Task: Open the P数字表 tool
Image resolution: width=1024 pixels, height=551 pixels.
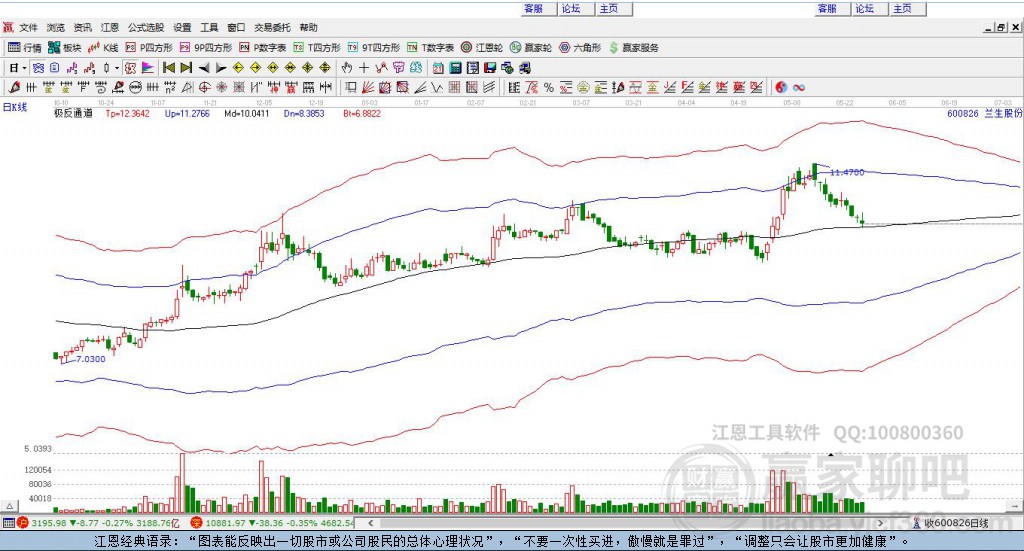Action: click(x=263, y=48)
